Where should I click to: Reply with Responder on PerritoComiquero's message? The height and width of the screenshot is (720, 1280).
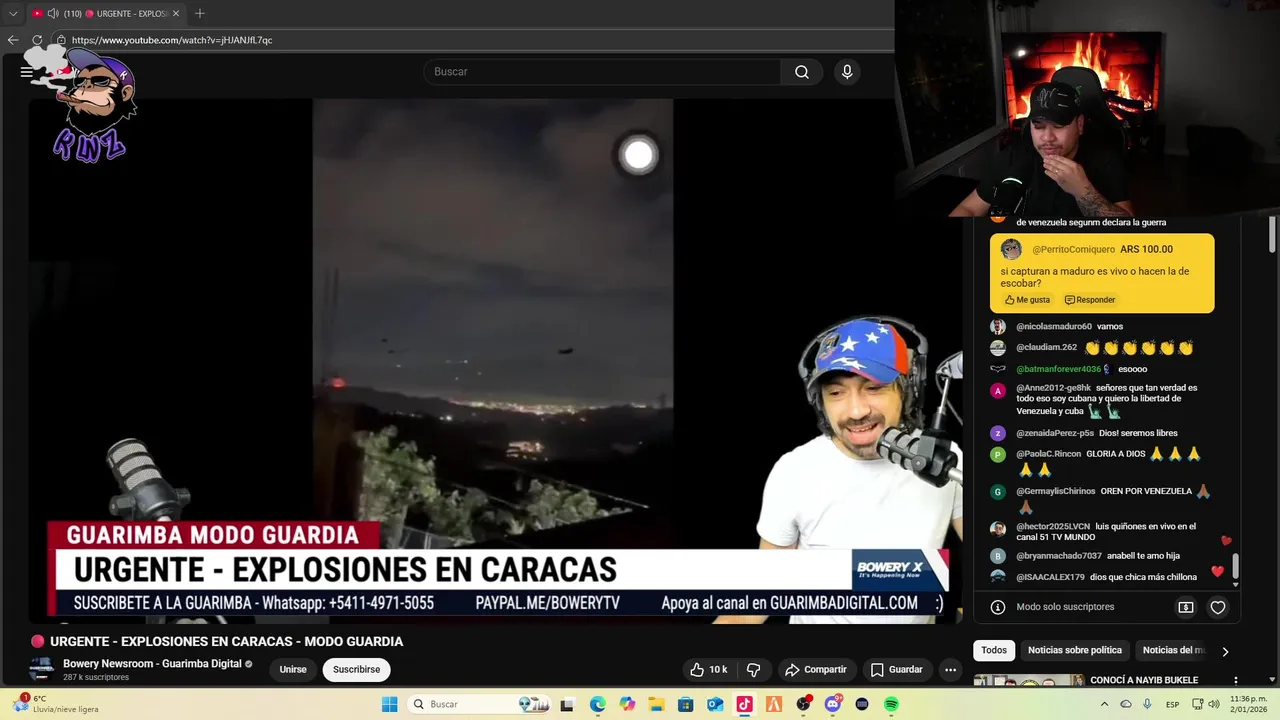1090,300
